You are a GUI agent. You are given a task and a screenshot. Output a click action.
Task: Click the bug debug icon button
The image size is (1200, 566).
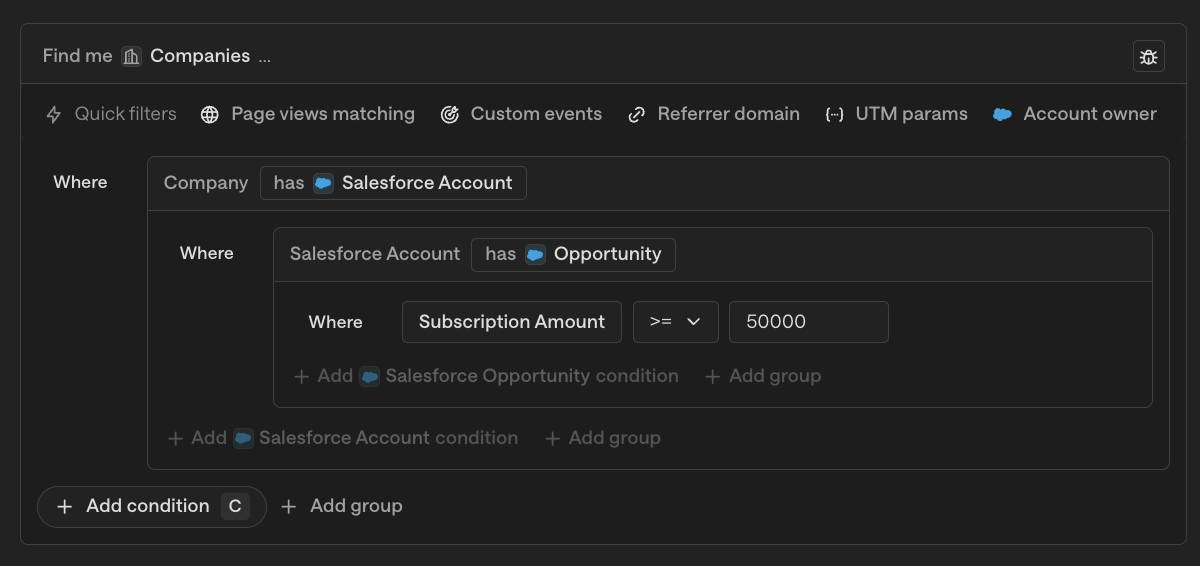1149,56
